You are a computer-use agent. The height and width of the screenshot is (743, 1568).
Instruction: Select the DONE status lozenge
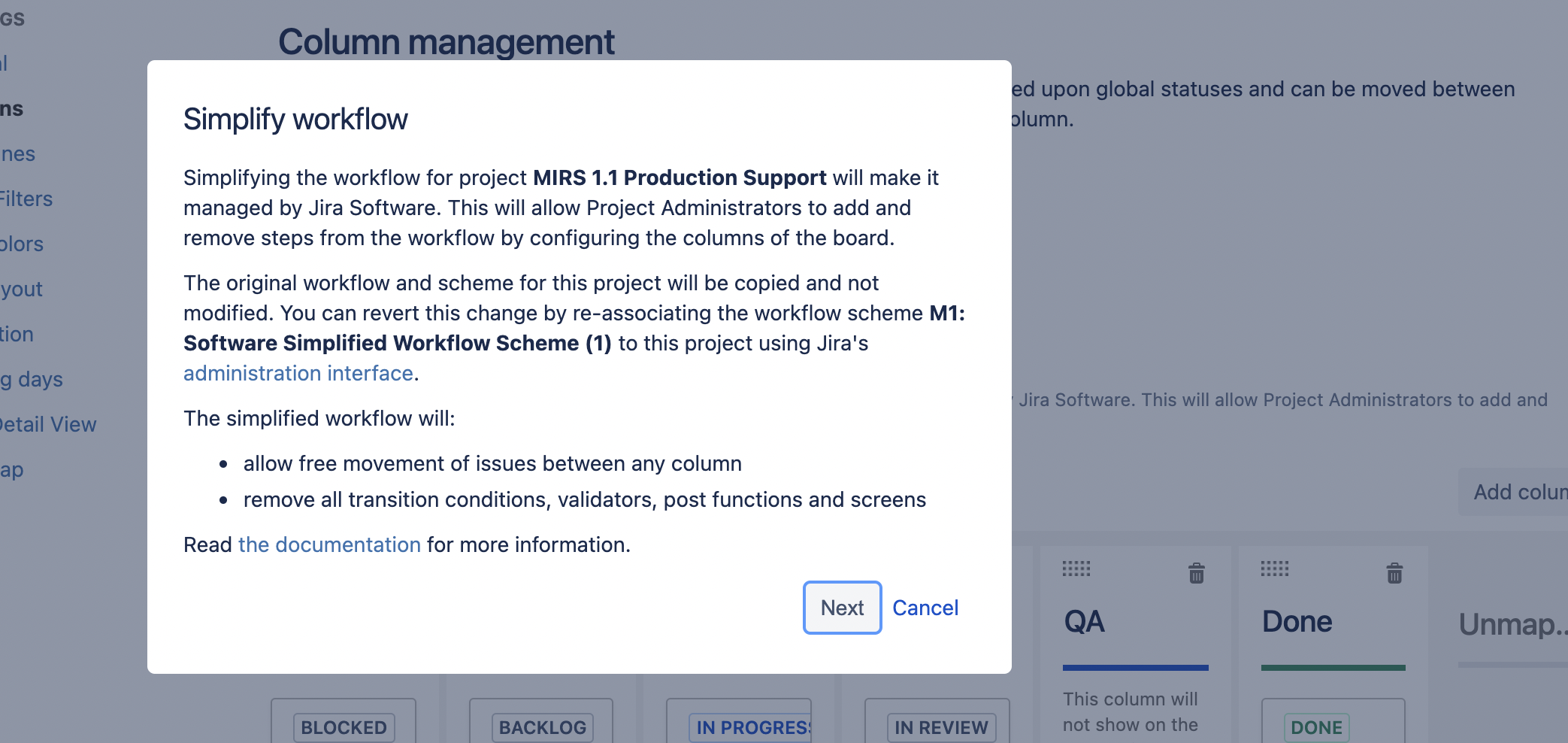1317,728
